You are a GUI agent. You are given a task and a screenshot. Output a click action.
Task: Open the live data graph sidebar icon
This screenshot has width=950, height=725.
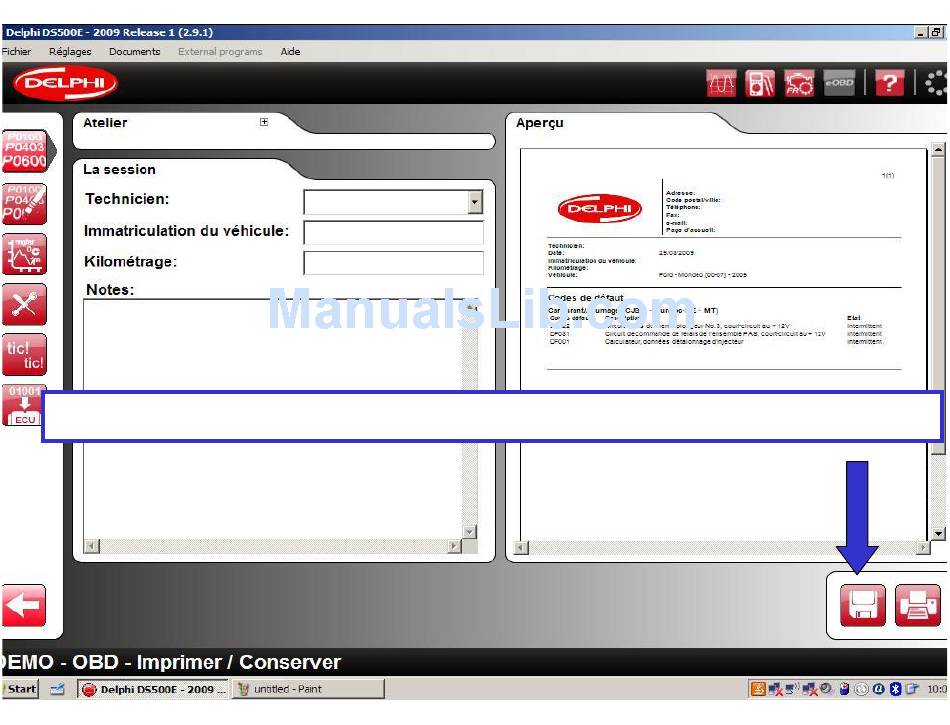[24, 254]
